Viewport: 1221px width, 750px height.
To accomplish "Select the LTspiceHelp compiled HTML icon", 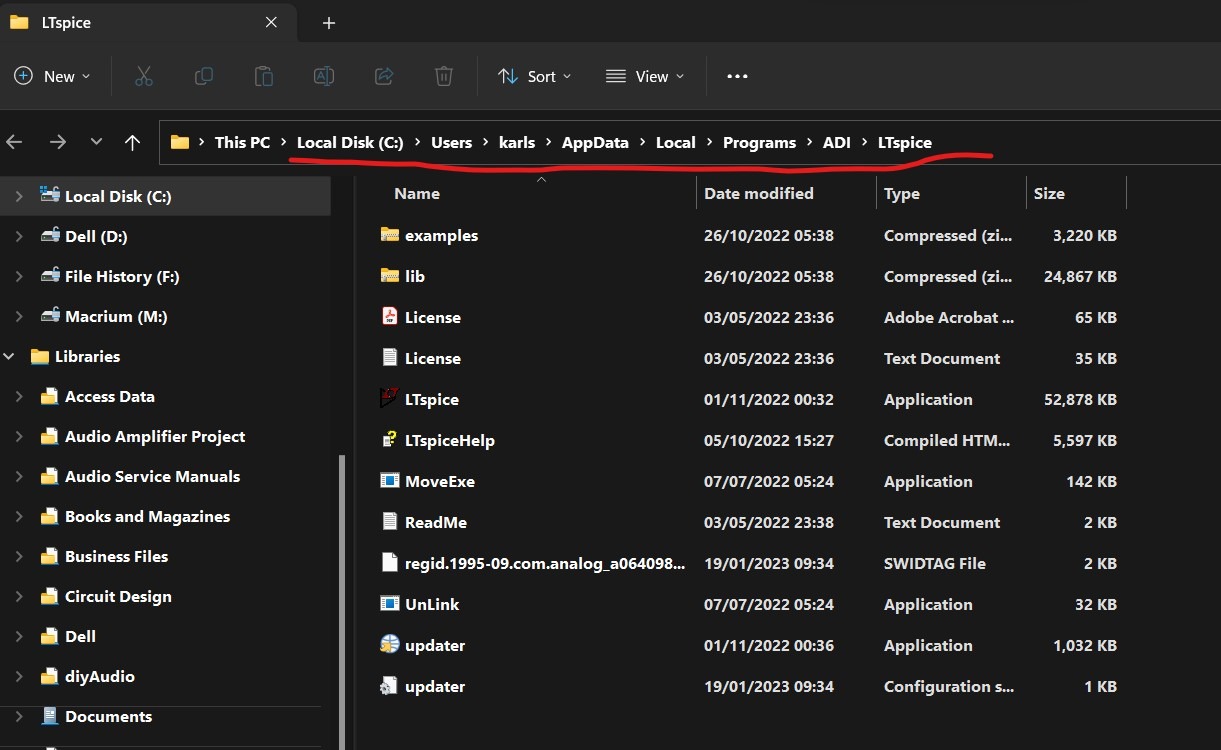I will [390, 440].
